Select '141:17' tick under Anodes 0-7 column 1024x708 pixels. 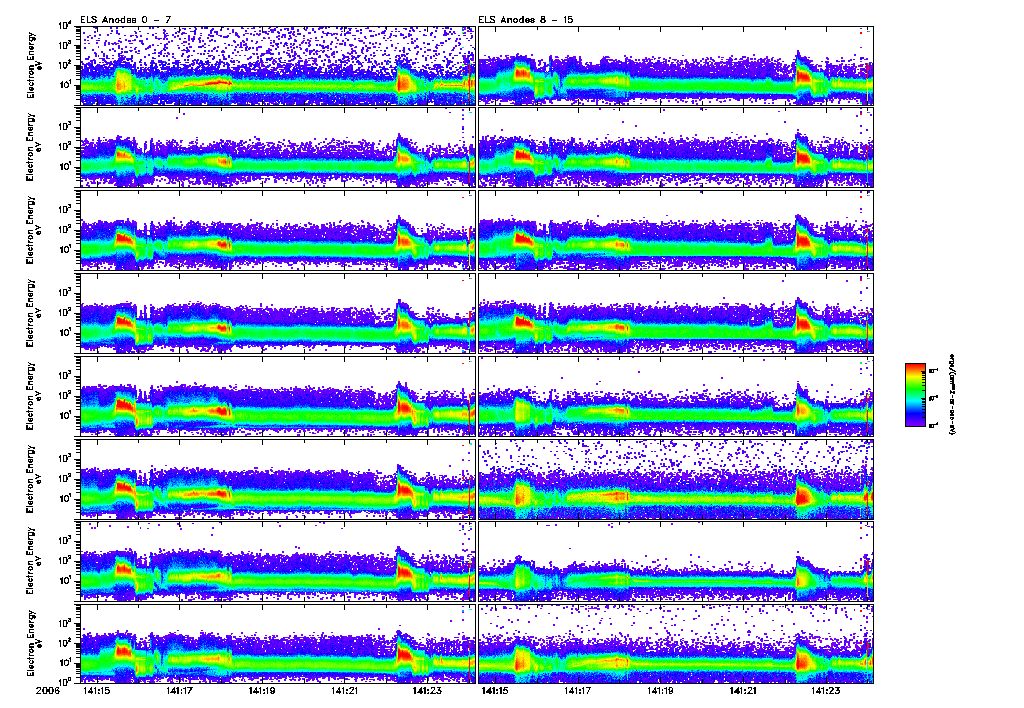tap(179, 690)
